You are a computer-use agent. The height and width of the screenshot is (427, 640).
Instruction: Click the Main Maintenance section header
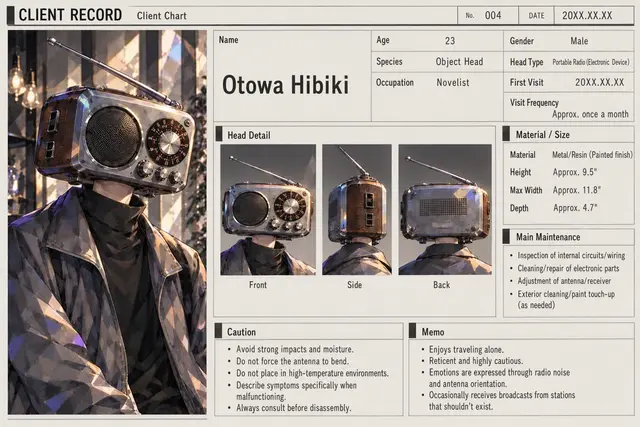point(548,237)
